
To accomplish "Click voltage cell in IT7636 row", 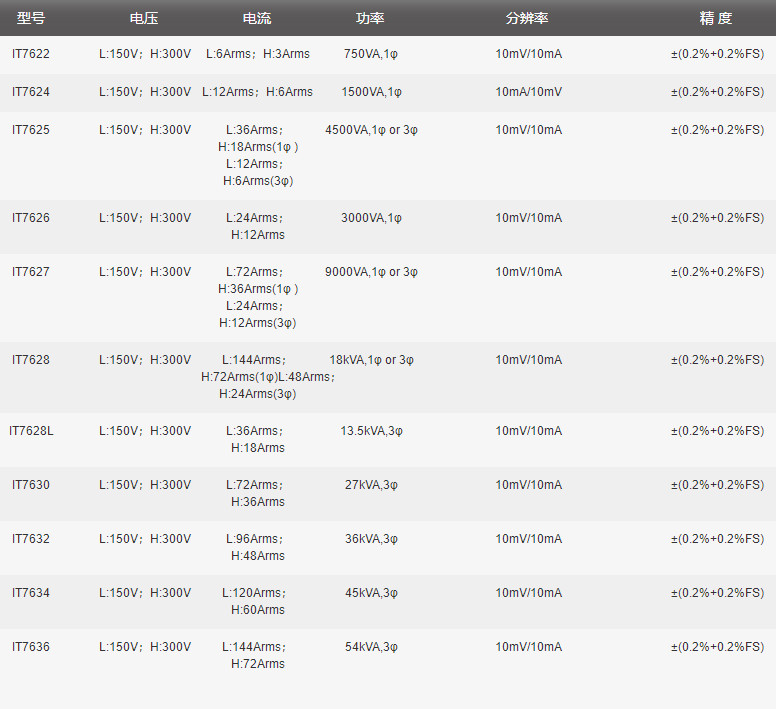I will click(145, 647).
